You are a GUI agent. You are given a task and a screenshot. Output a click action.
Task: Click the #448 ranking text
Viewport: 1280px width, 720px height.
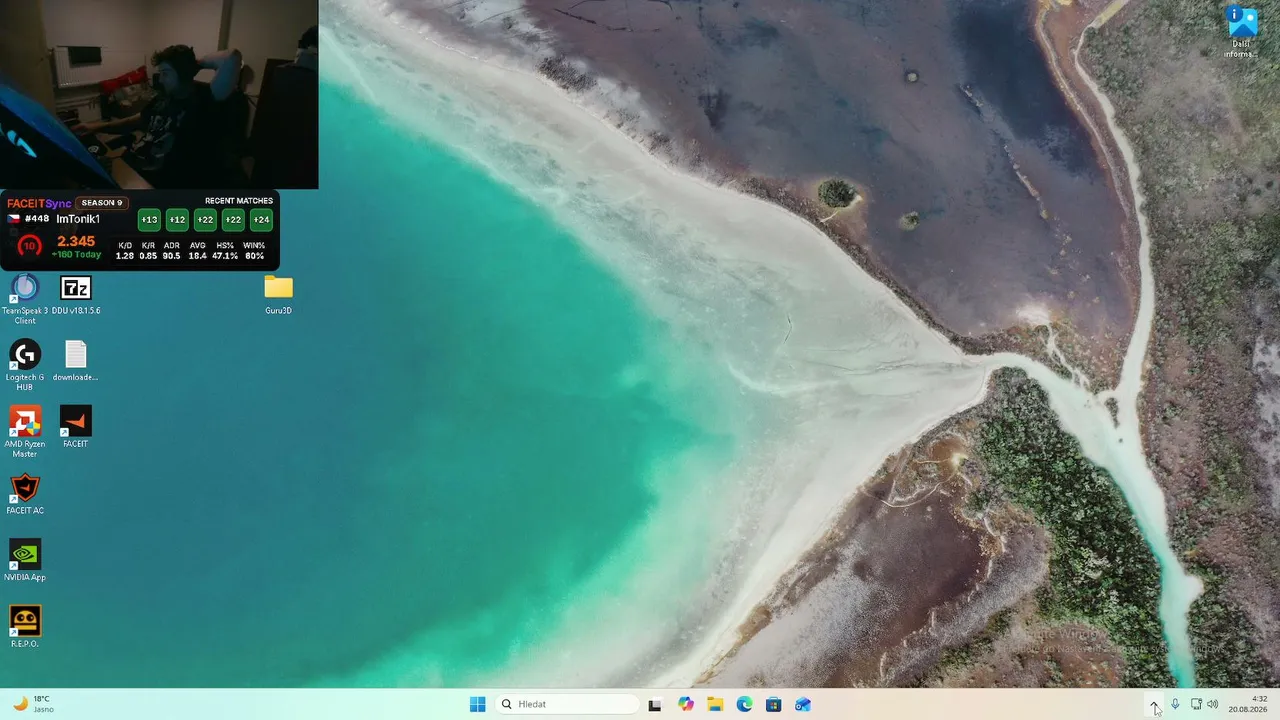(37, 219)
